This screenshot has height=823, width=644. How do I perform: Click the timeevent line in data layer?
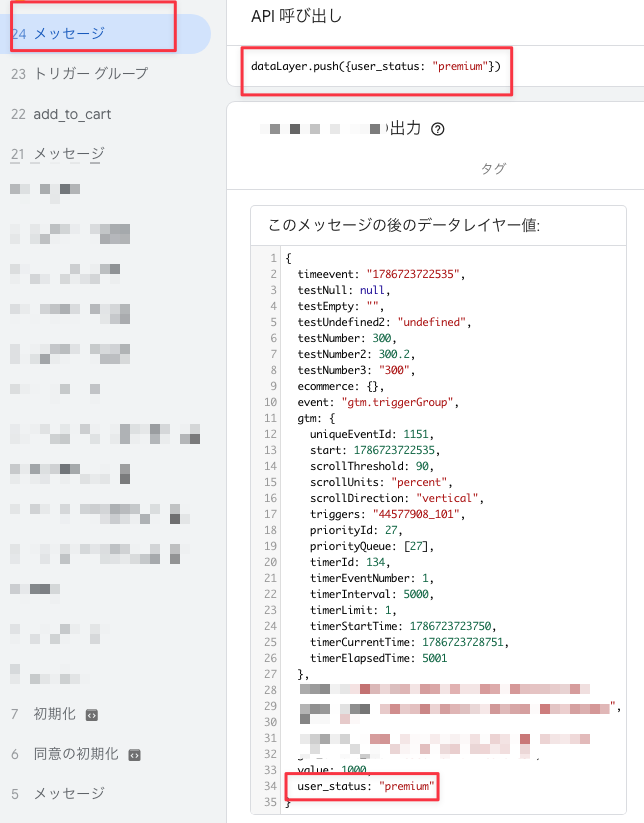[381, 274]
